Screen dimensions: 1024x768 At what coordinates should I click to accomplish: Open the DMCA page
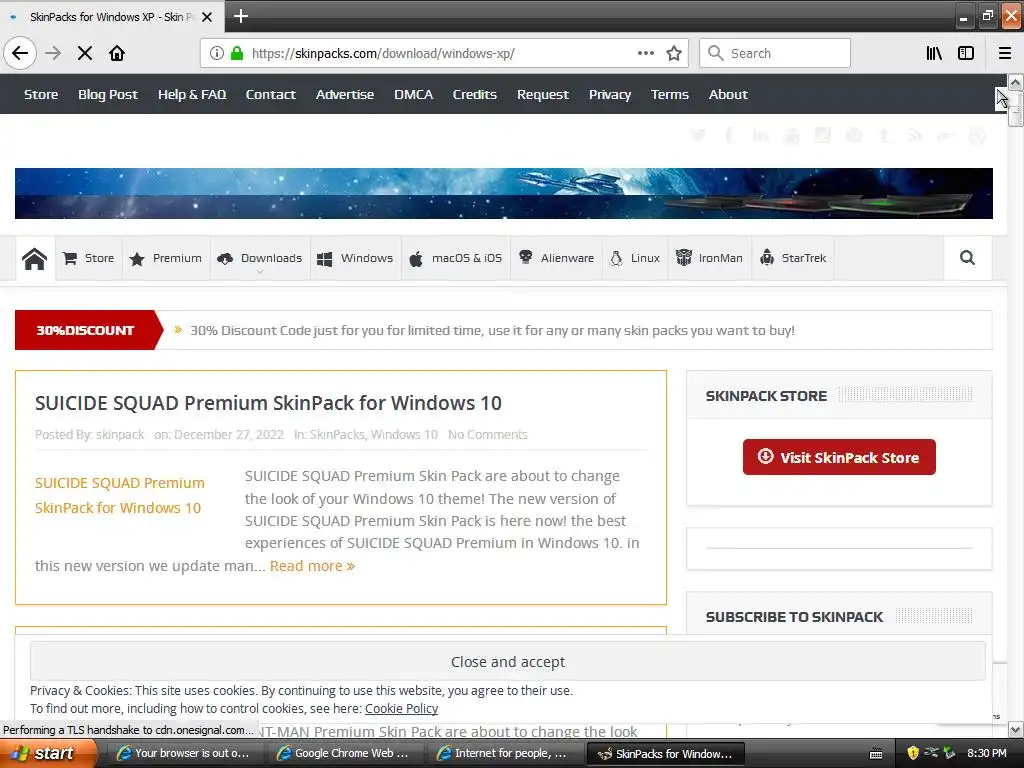[413, 95]
